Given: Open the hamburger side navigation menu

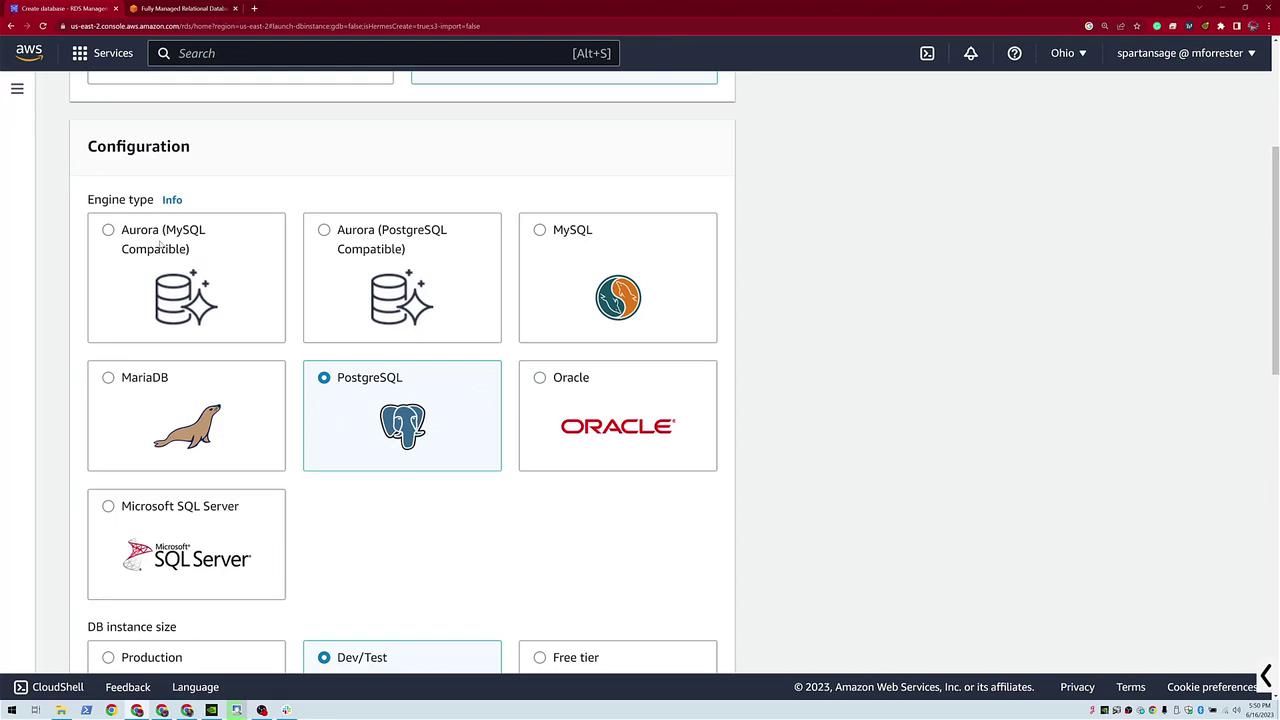Looking at the screenshot, I should coord(17,89).
